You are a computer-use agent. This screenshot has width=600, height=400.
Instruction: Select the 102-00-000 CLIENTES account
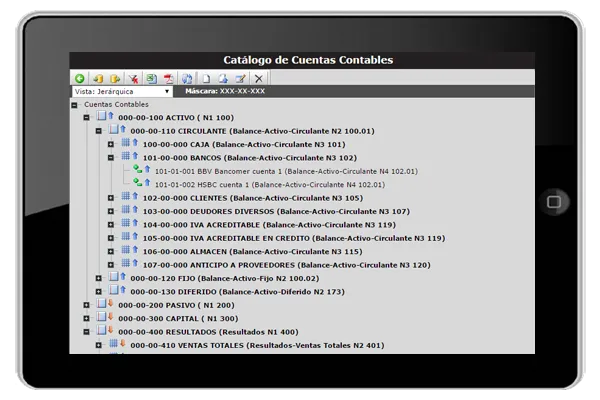pyautogui.click(x=253, y=198)
